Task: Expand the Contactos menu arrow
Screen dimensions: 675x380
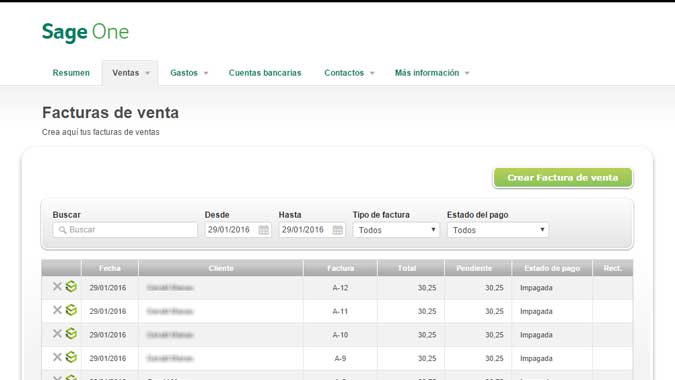Action: 372,73
